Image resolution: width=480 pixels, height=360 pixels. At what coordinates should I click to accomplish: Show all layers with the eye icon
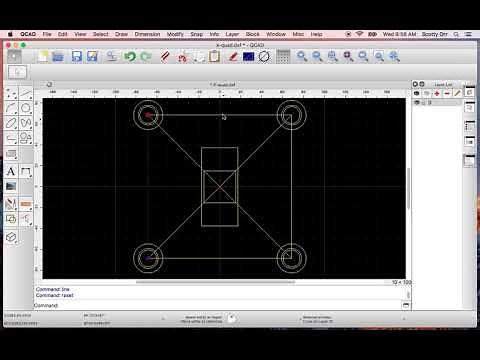417,93
